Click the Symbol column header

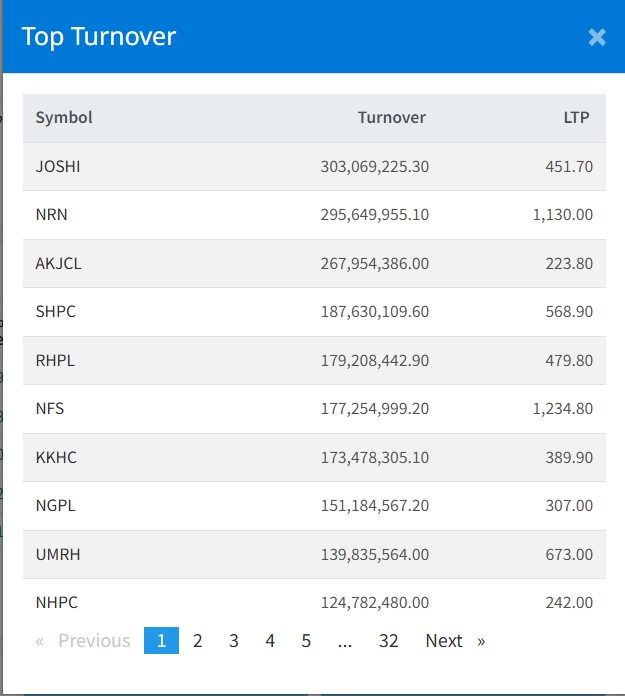tap(64, 118)
